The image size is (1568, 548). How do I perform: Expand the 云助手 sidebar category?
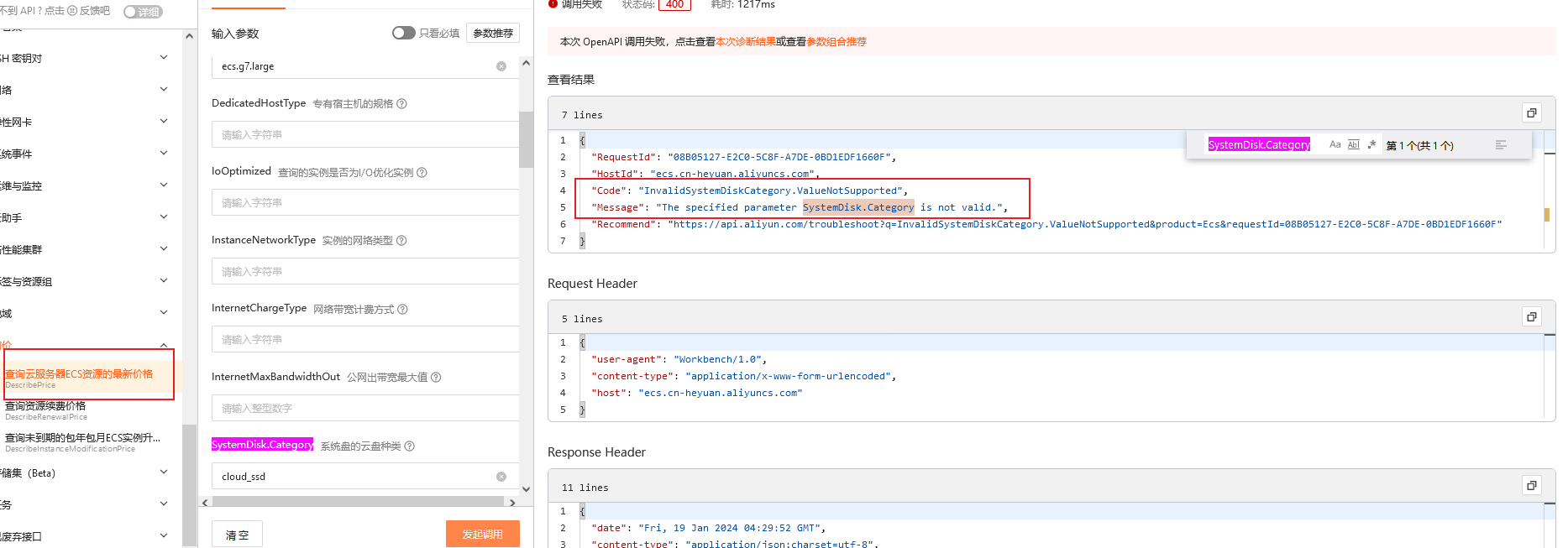(x=164, y=217)
